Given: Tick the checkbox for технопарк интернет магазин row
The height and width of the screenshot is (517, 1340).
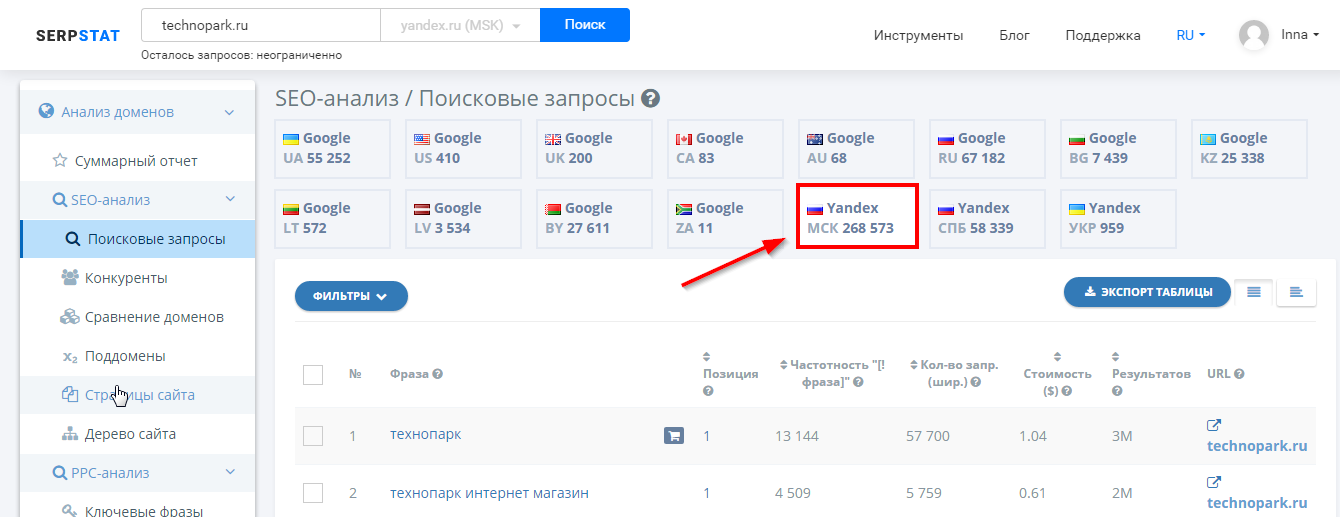Looking at the screenshot, I should pos(313,493).
